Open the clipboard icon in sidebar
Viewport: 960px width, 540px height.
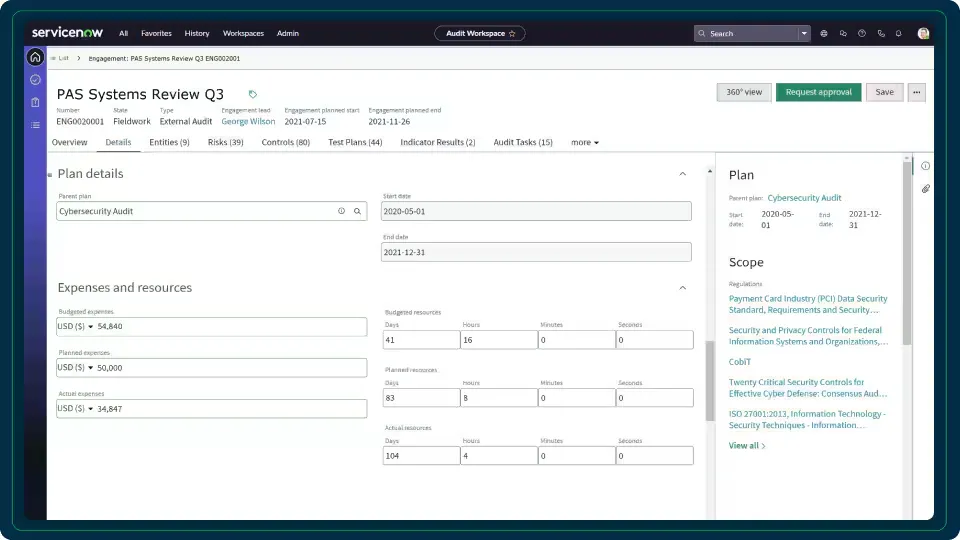click(x=36, y=102)
